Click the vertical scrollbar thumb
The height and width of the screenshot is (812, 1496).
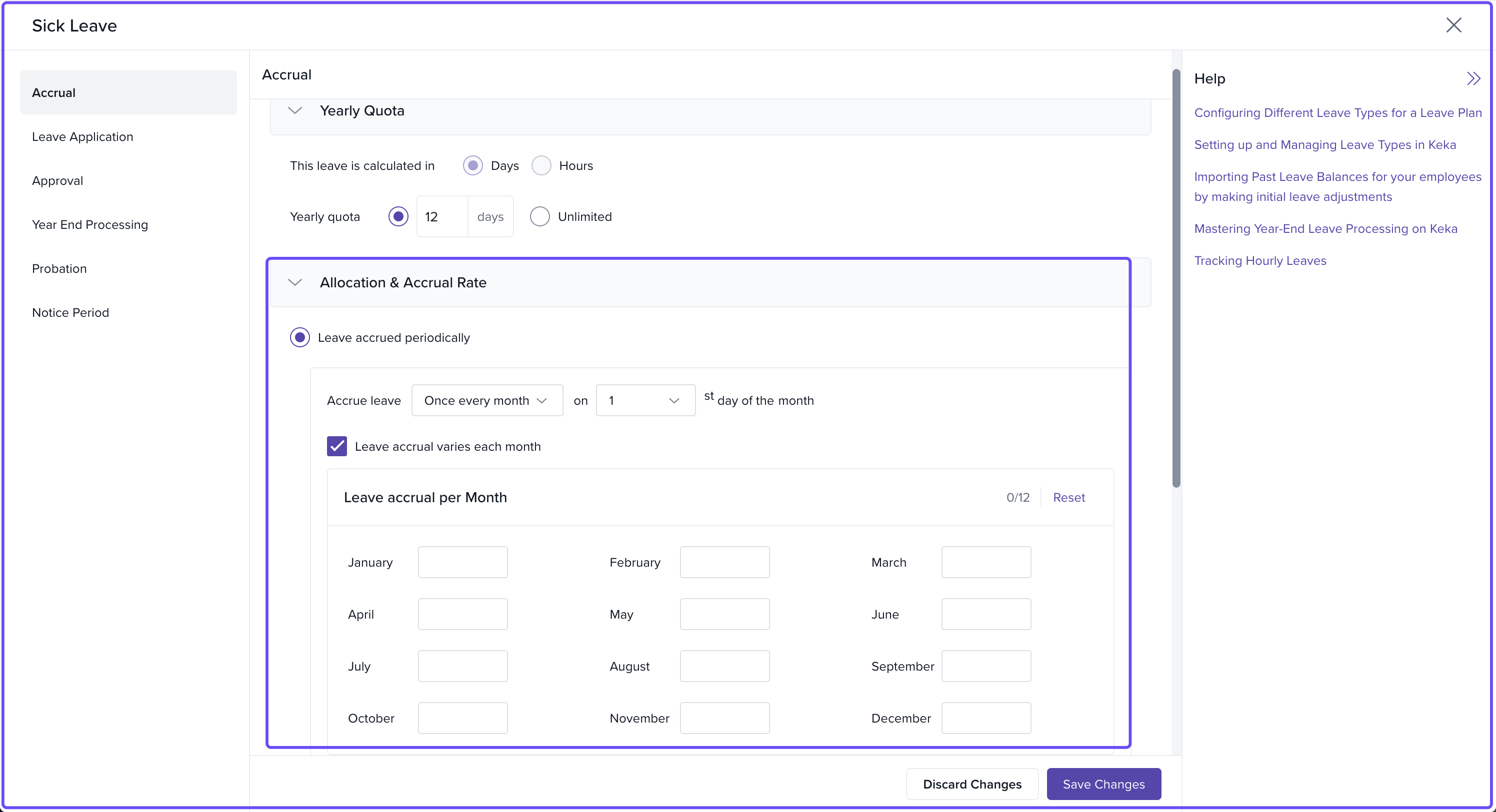pyautogui.click(x=1176, y=279)
